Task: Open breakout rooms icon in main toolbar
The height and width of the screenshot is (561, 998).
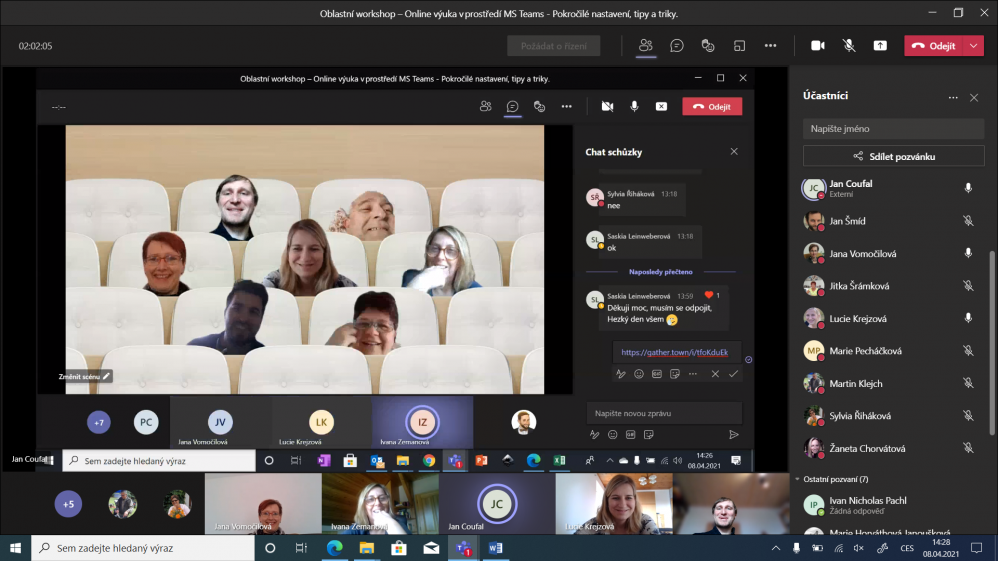Action: pos(739,45)
